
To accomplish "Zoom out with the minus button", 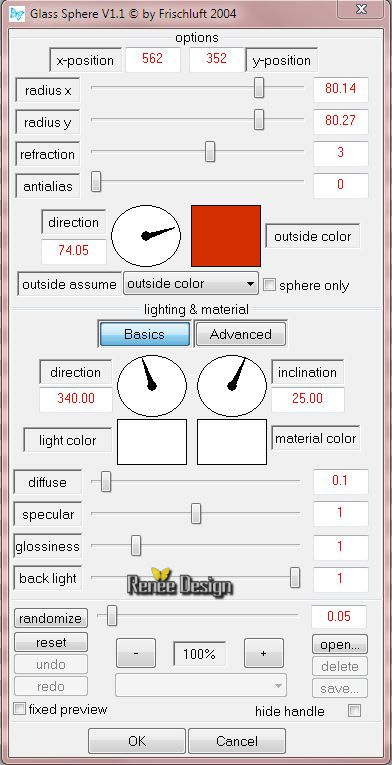I will (136, 653).
